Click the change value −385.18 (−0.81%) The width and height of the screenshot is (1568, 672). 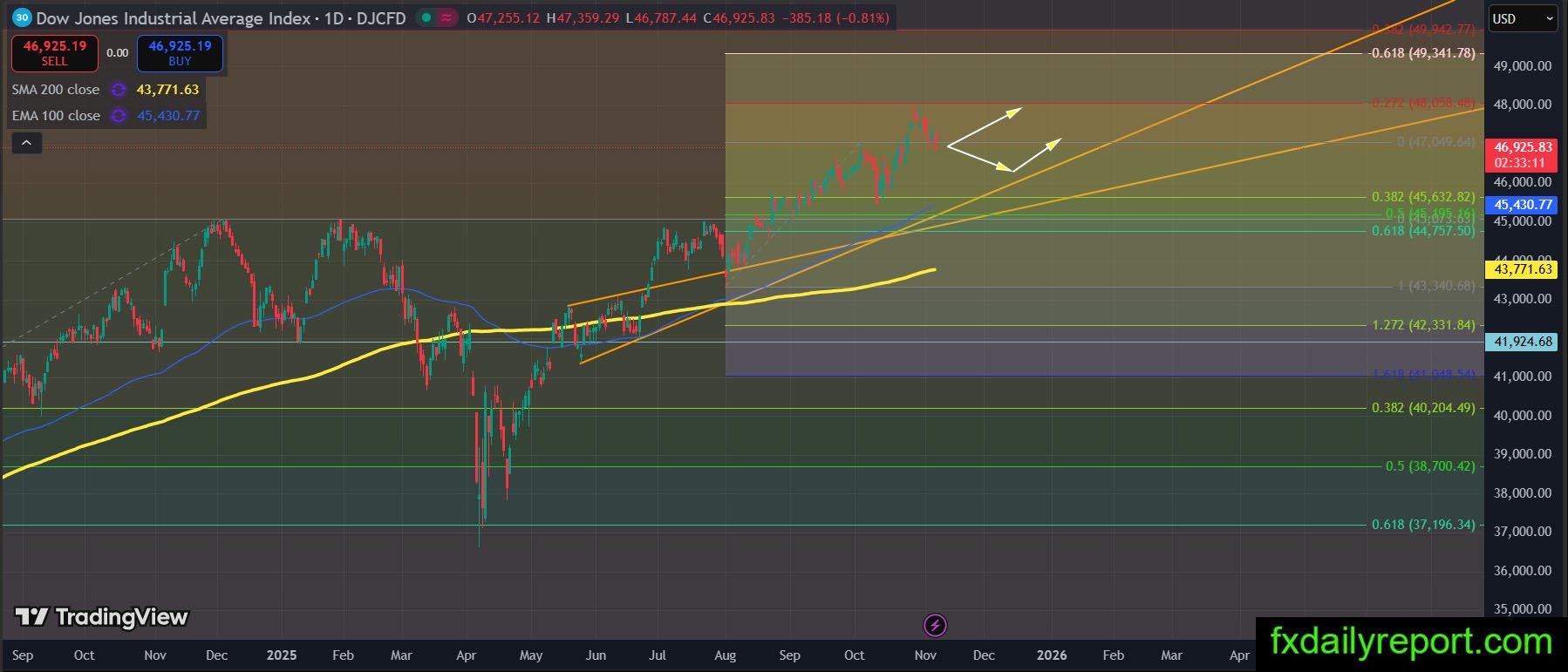coord(835,17)
